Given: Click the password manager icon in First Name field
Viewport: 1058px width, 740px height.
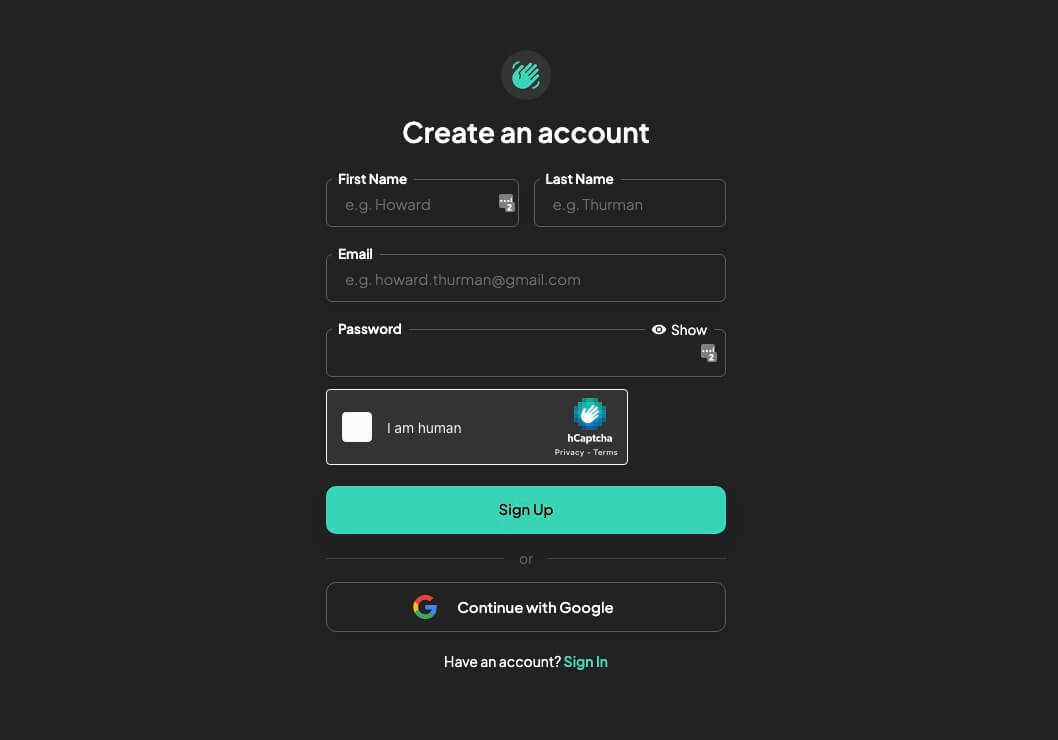Looking at the screenshot, I should [x=506, y=203].
